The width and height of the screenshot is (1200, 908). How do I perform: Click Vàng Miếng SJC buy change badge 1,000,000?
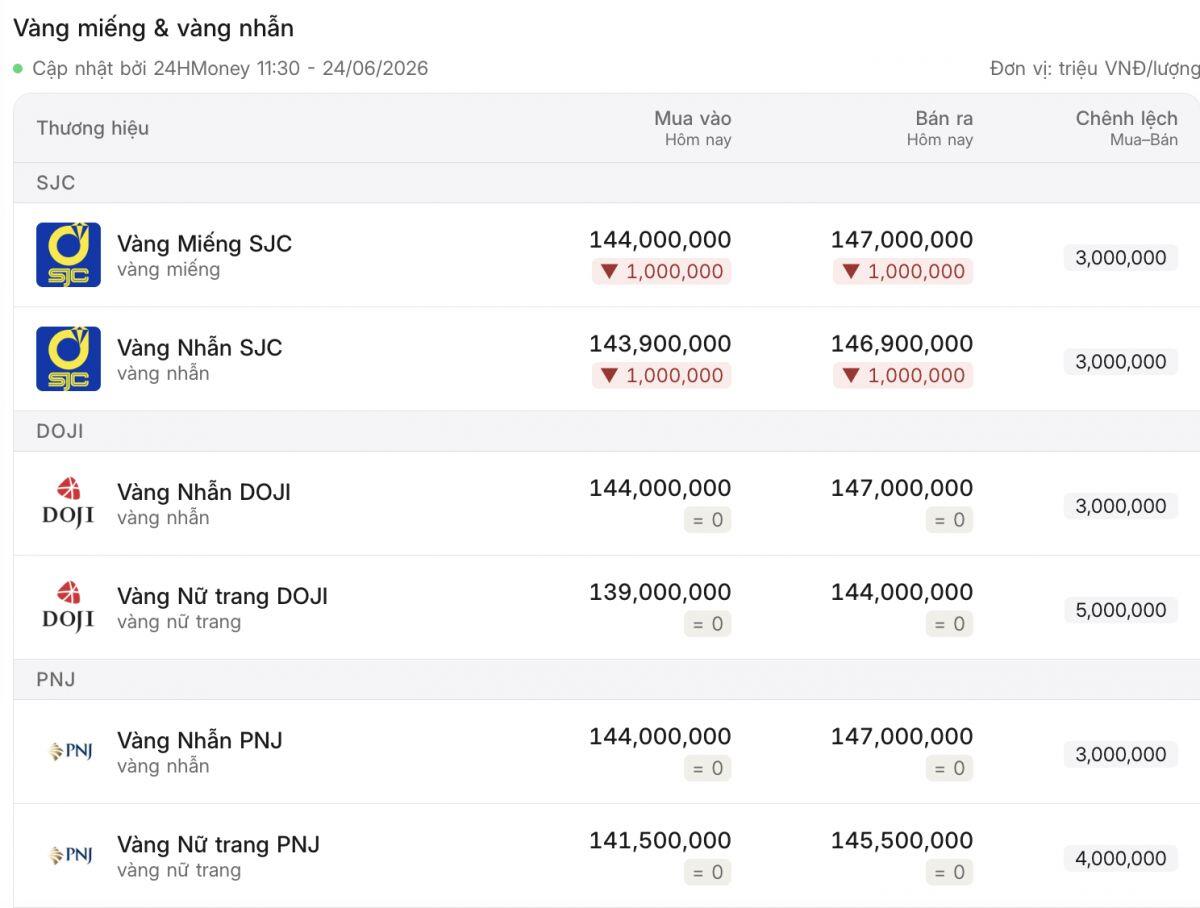point(661,271)
